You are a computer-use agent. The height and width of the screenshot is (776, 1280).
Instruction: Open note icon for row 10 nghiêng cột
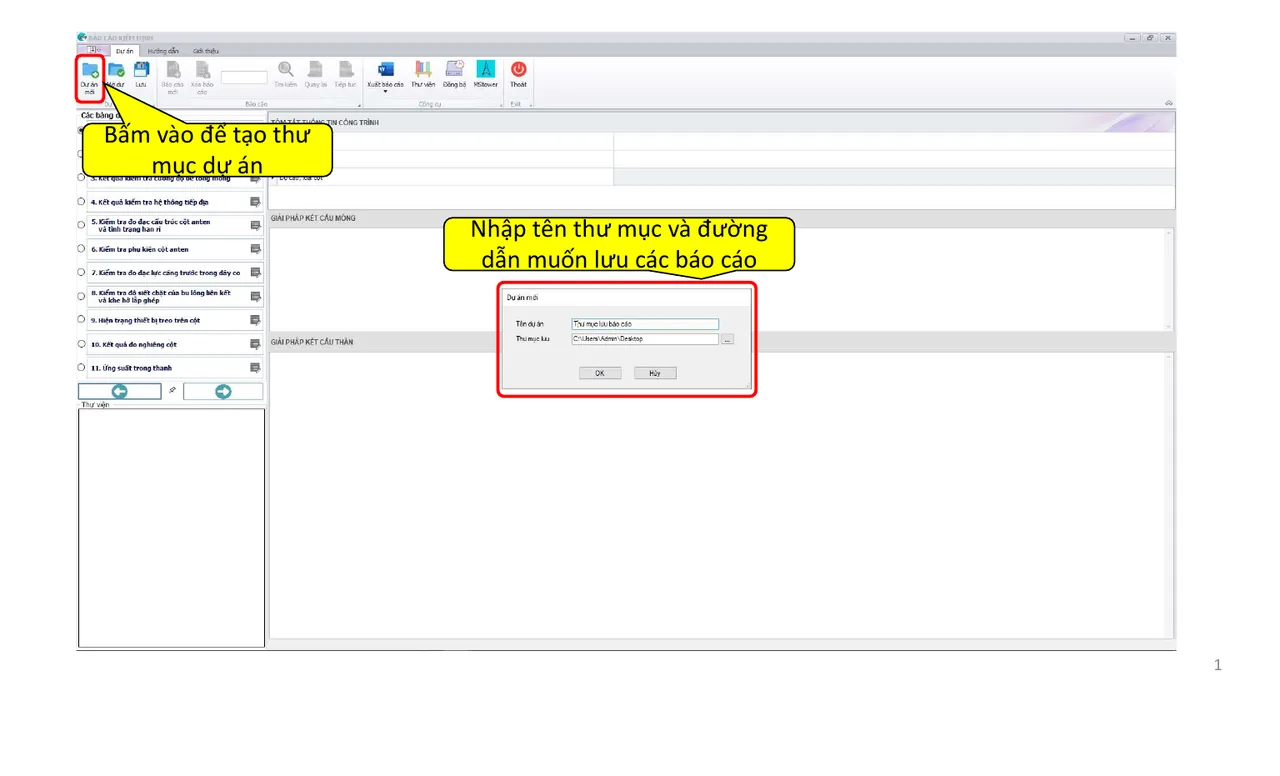tap(255, 344)
